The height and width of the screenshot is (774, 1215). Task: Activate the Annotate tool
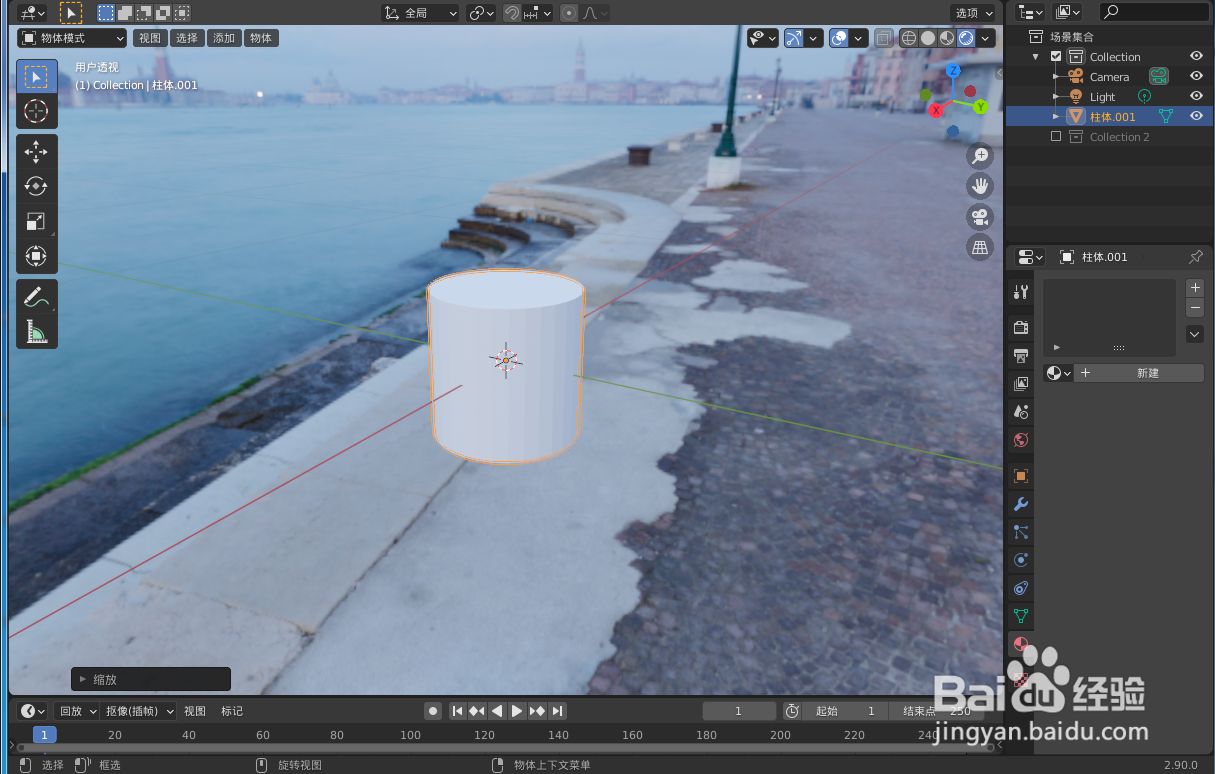click(36, 295)
